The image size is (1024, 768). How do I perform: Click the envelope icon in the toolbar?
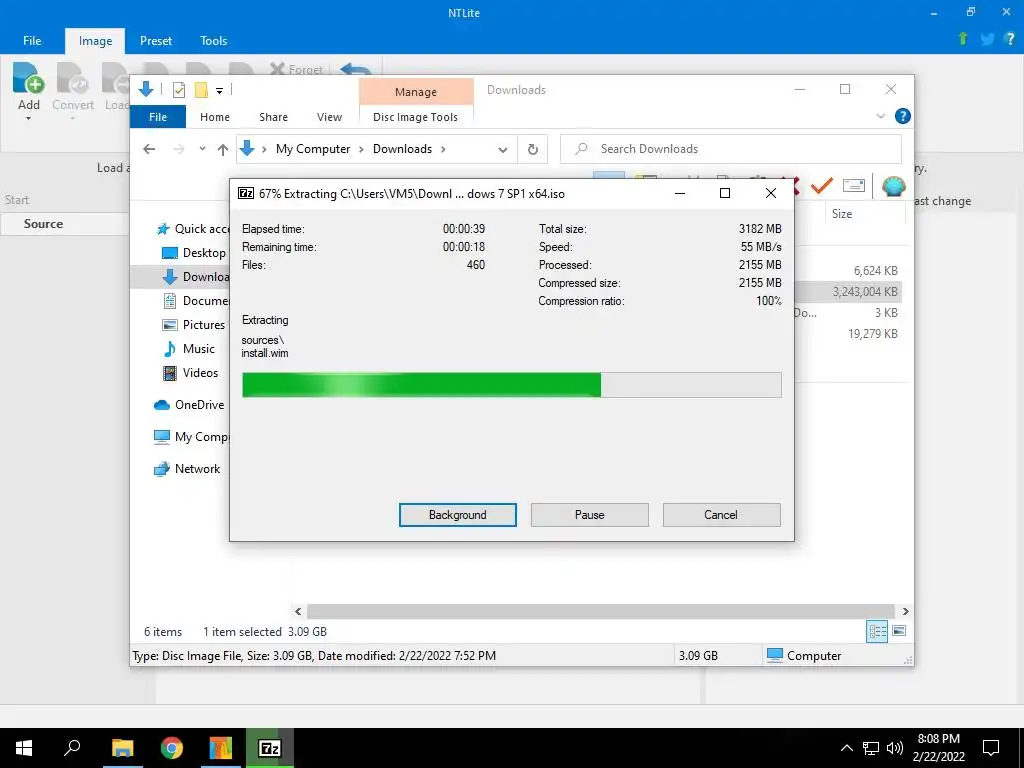pyautogui.click(x=854, y=185)
